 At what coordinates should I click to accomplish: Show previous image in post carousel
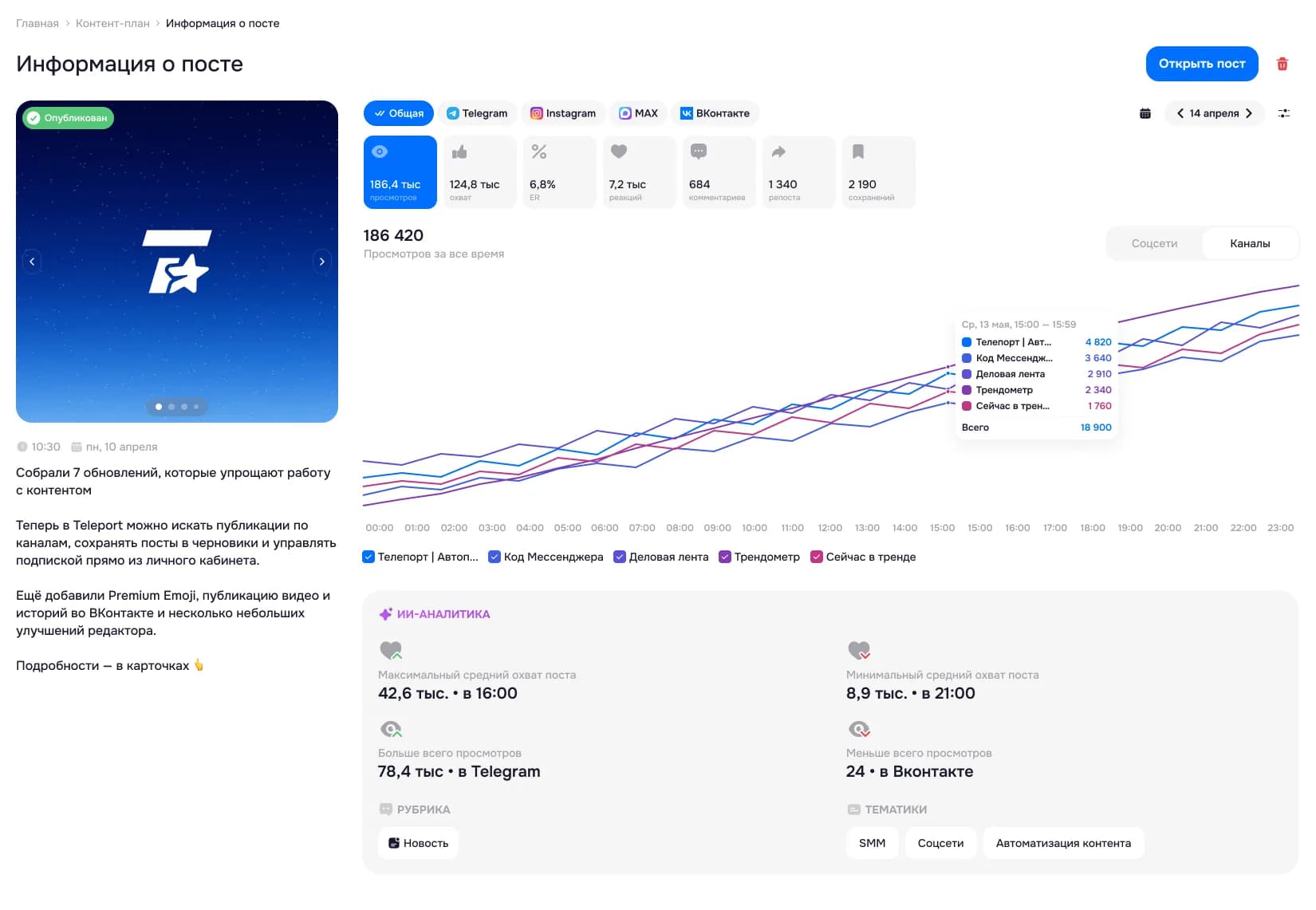(x=32, y=262)
